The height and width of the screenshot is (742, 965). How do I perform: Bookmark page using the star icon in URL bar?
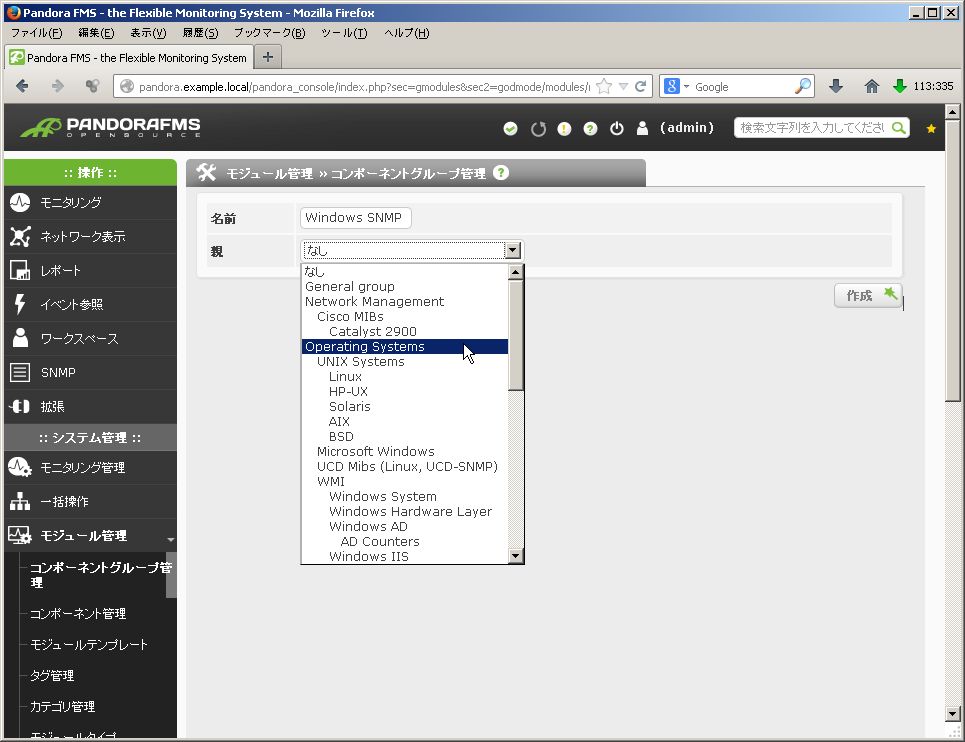coord(604,86)
